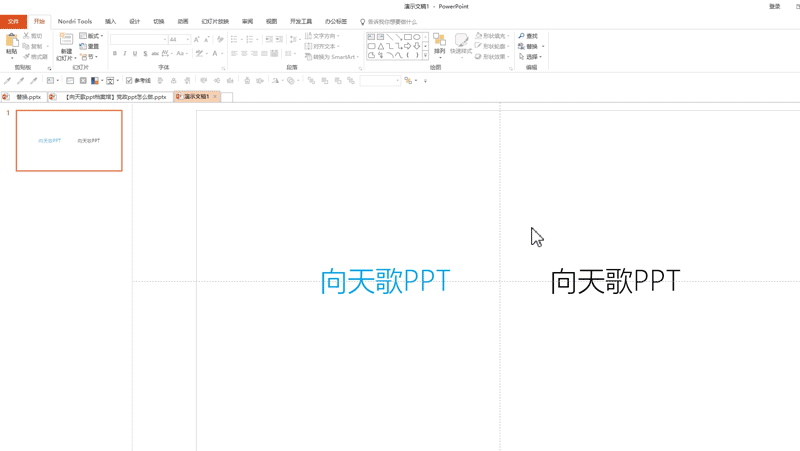The width and height of the screenshot is (800, 451).
Task: Toggle text shadow S button
Action: 145,53
